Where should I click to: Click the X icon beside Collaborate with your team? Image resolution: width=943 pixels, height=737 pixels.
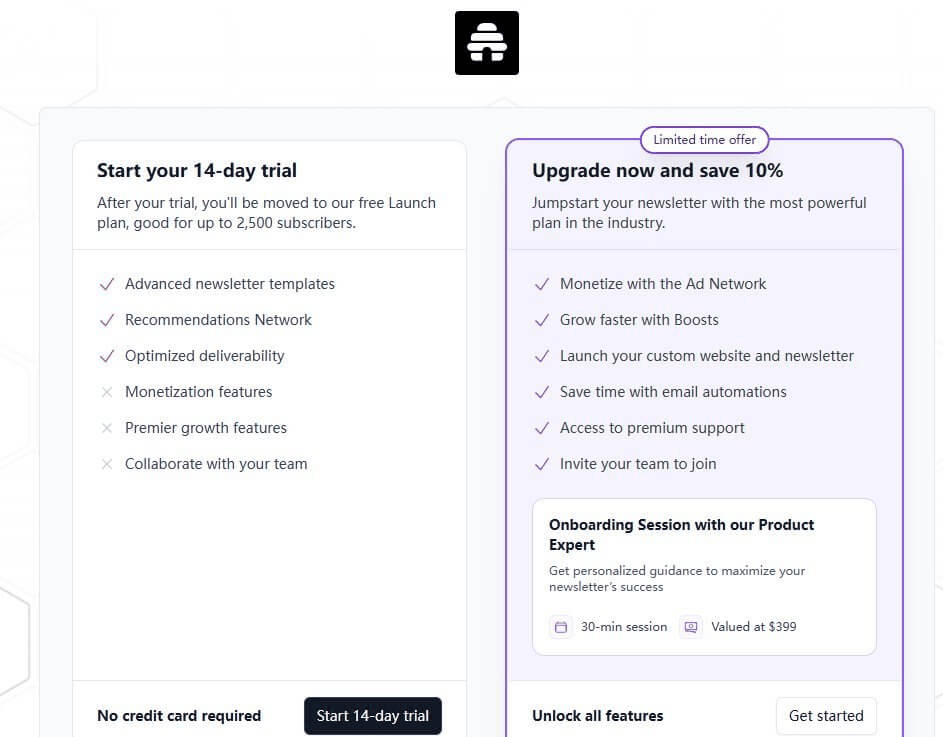[106, 464]
